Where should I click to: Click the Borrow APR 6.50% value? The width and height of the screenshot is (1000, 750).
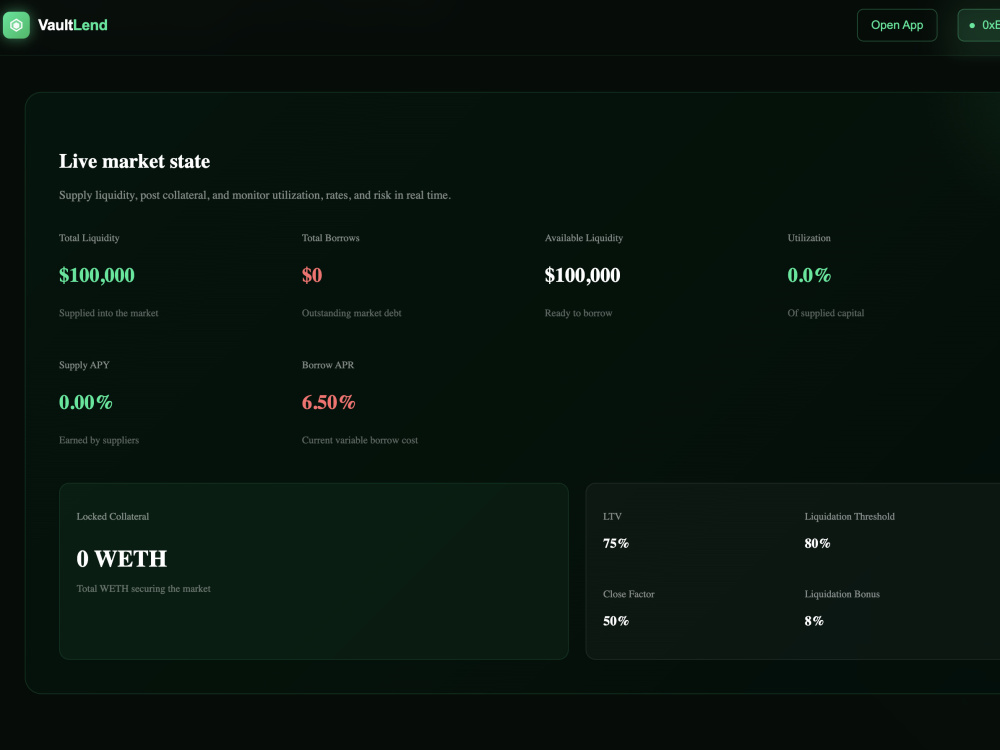point(328,402)
